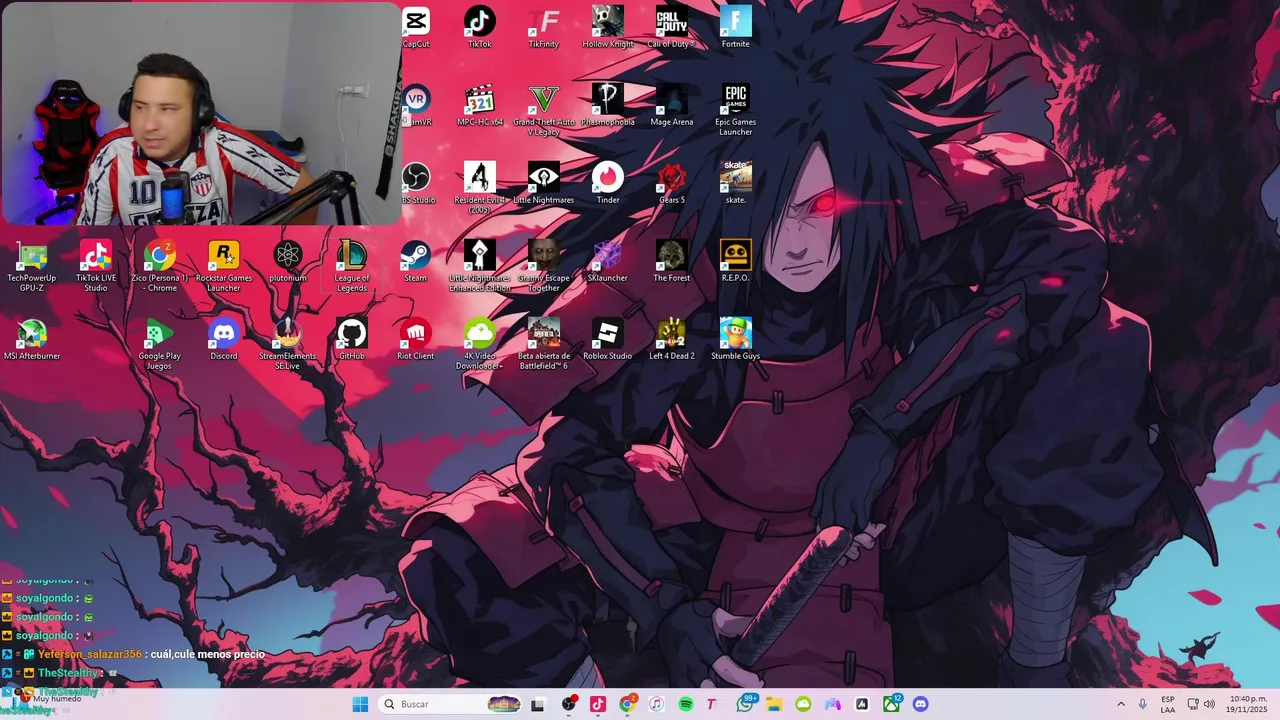Viewport: 1280px width, 720px height.
Task: Select the TikTok LIVE Studio desktop shortcut
Action: click(x=96, y=266)
